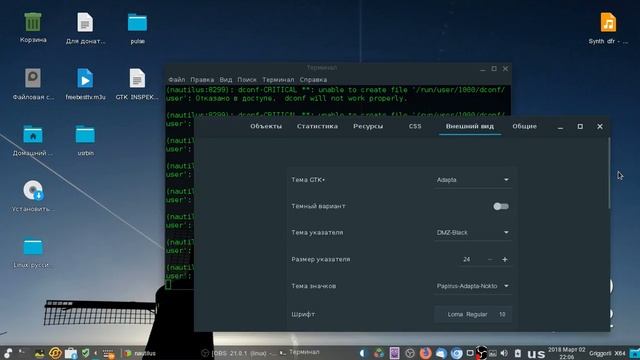Viewport: 640px width, 360px height.
Task: Open the Терминал menu in the Terminal menubar
Action: pos(278,80)
